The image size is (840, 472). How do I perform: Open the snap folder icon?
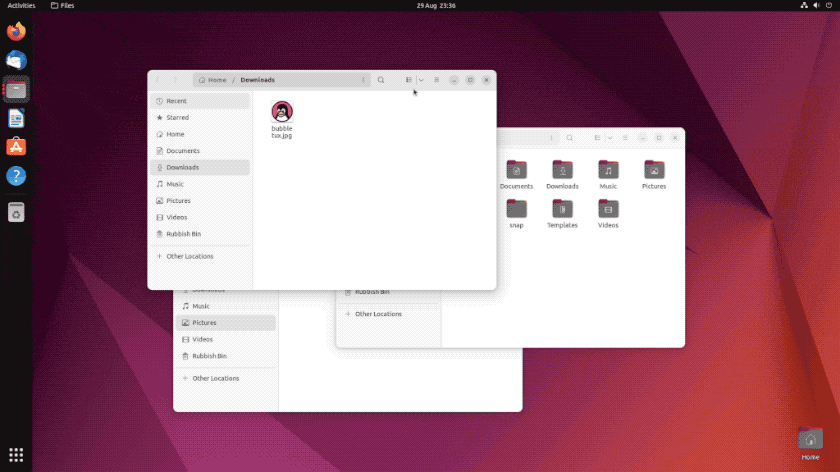click(x=516, y=209)
